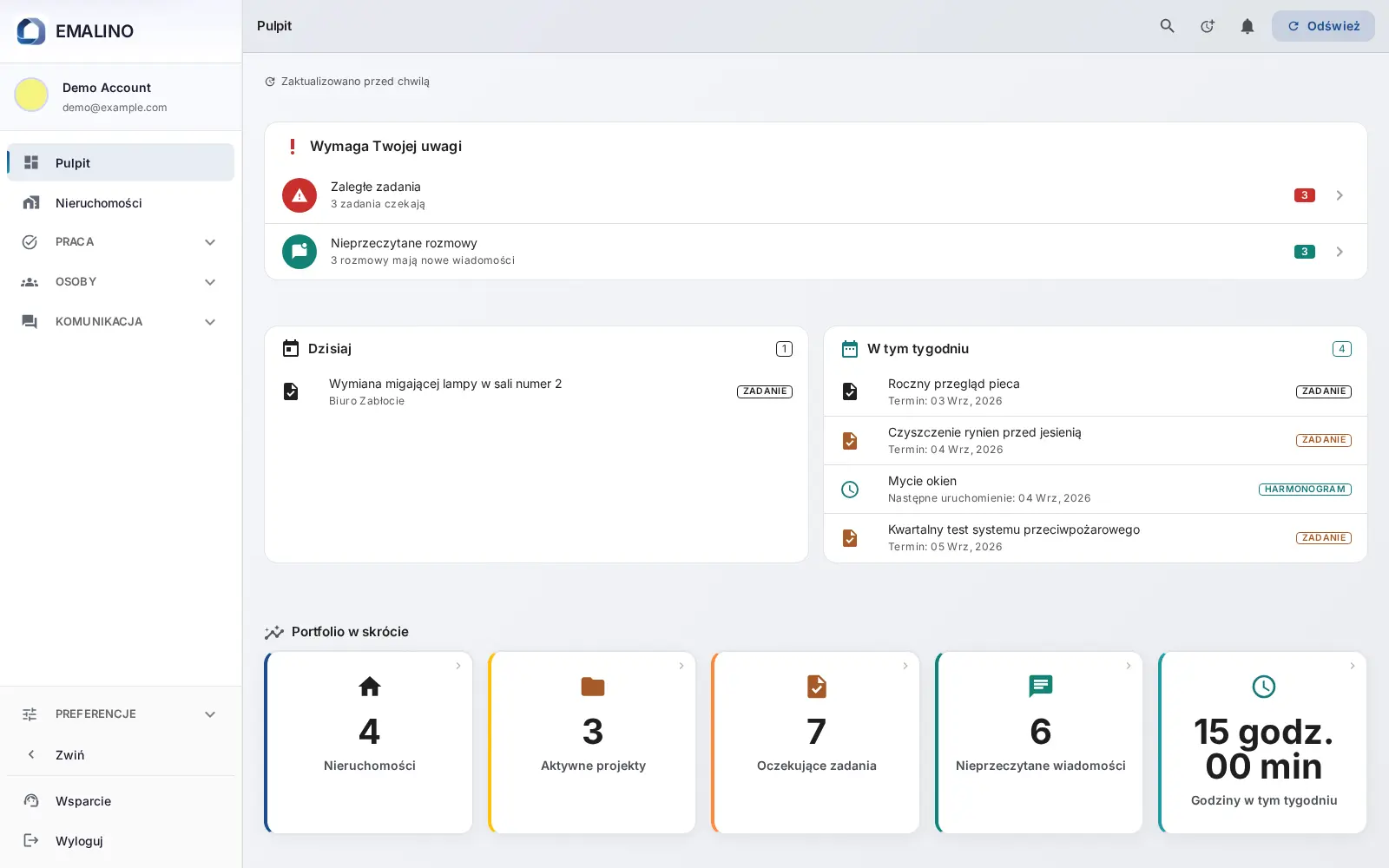Click the Odśwież refresh button
This screenshot has height=868, width=1389.
point(1323,26)
